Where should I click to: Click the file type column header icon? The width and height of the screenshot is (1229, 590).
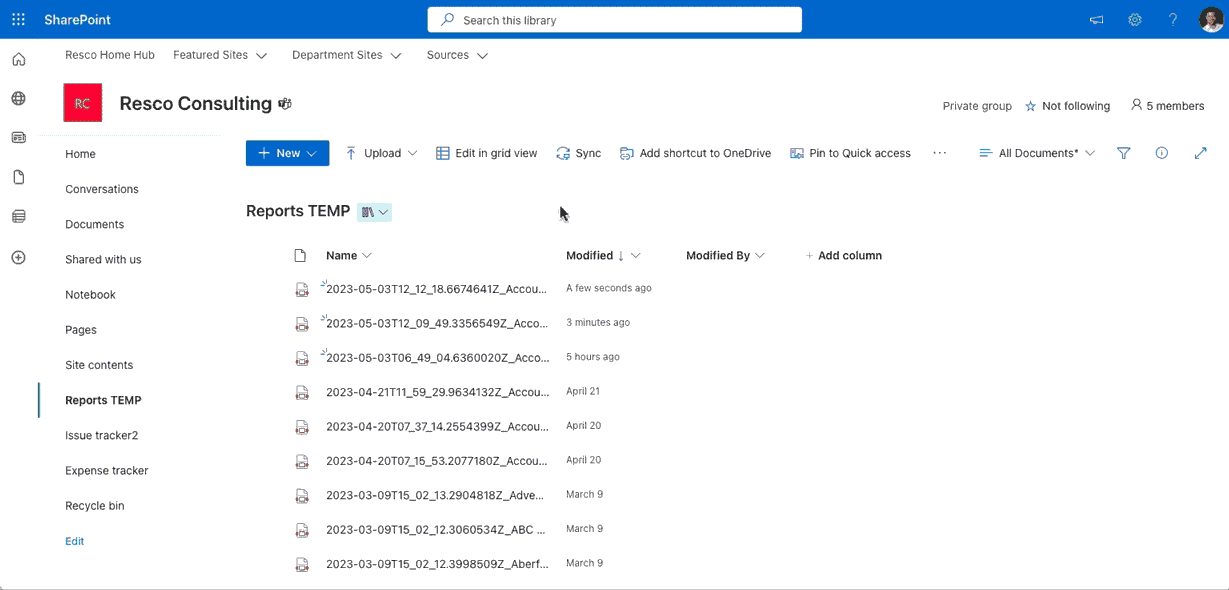[300, 256]
